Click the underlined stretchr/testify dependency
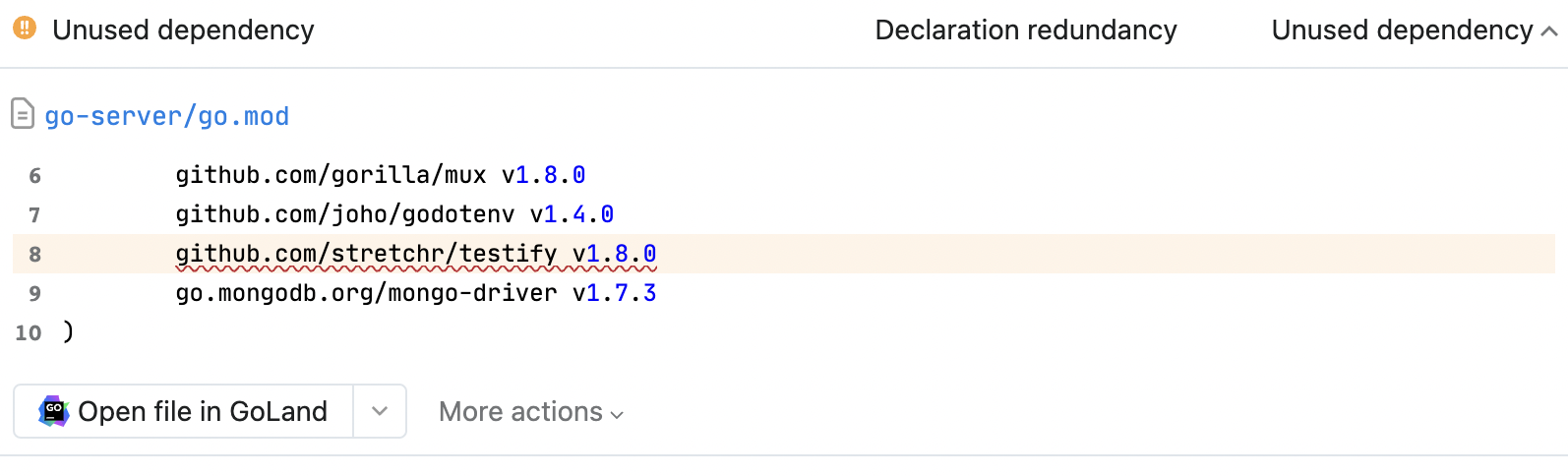This screenshot has height=476, width=1568. (415, 254)
